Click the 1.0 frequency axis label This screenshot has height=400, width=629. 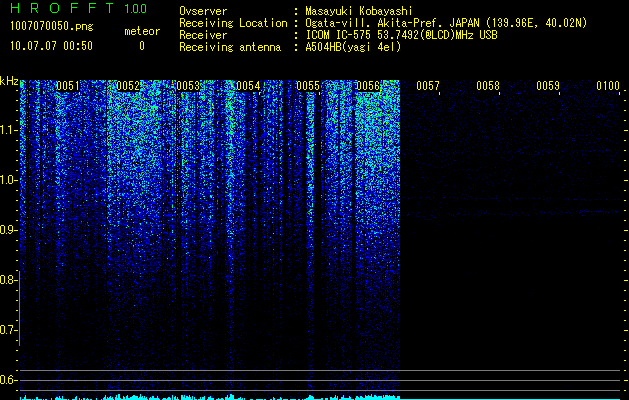pyautogui.click(x=8, y=180)
